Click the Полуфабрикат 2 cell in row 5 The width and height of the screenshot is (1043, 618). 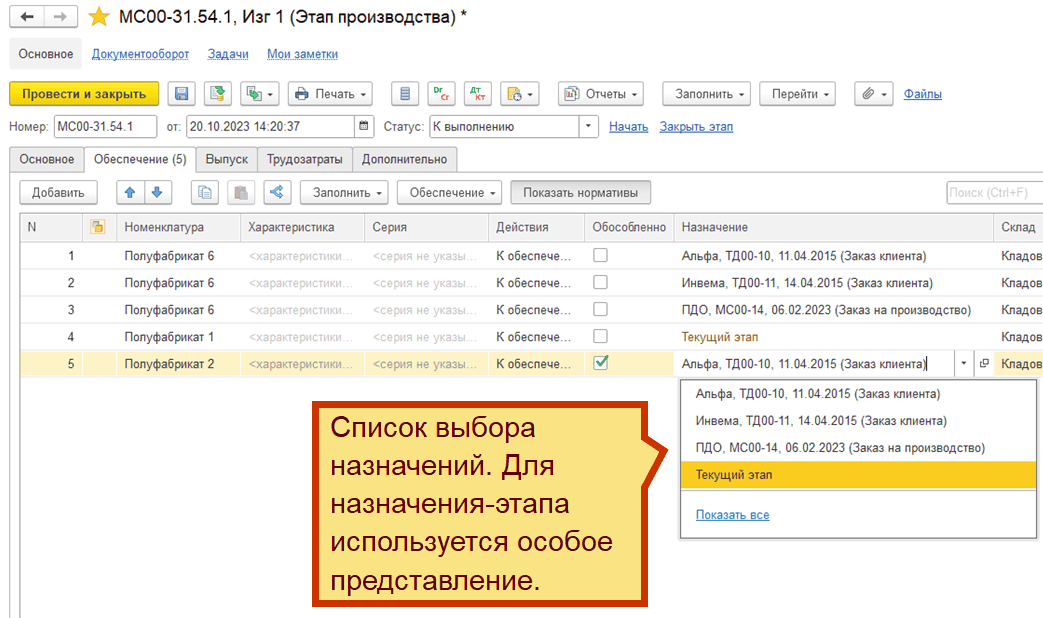[178, 364]
